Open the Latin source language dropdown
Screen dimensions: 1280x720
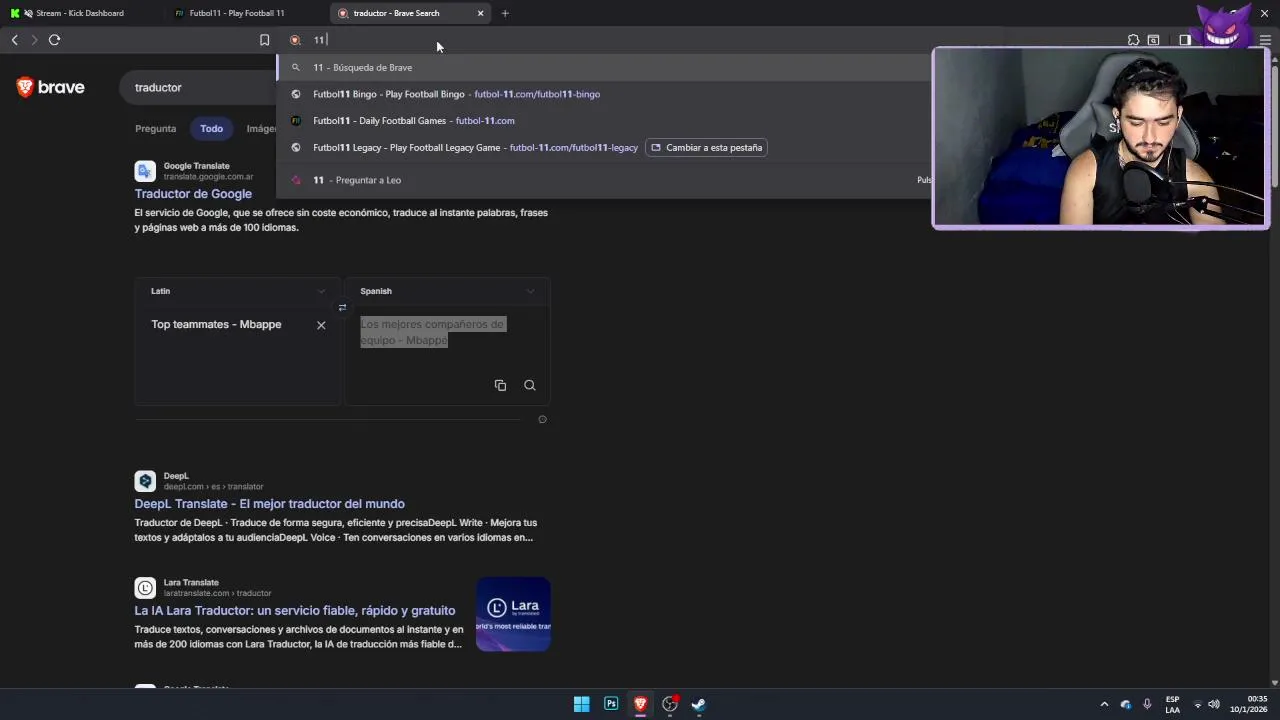pyautogui.click(x=238, y=291)
